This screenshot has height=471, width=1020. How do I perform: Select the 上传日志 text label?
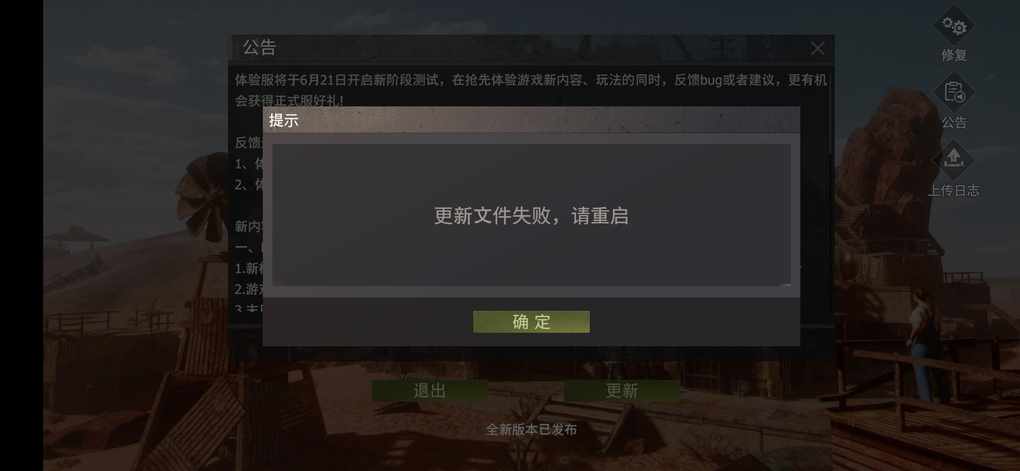(954, 191)
